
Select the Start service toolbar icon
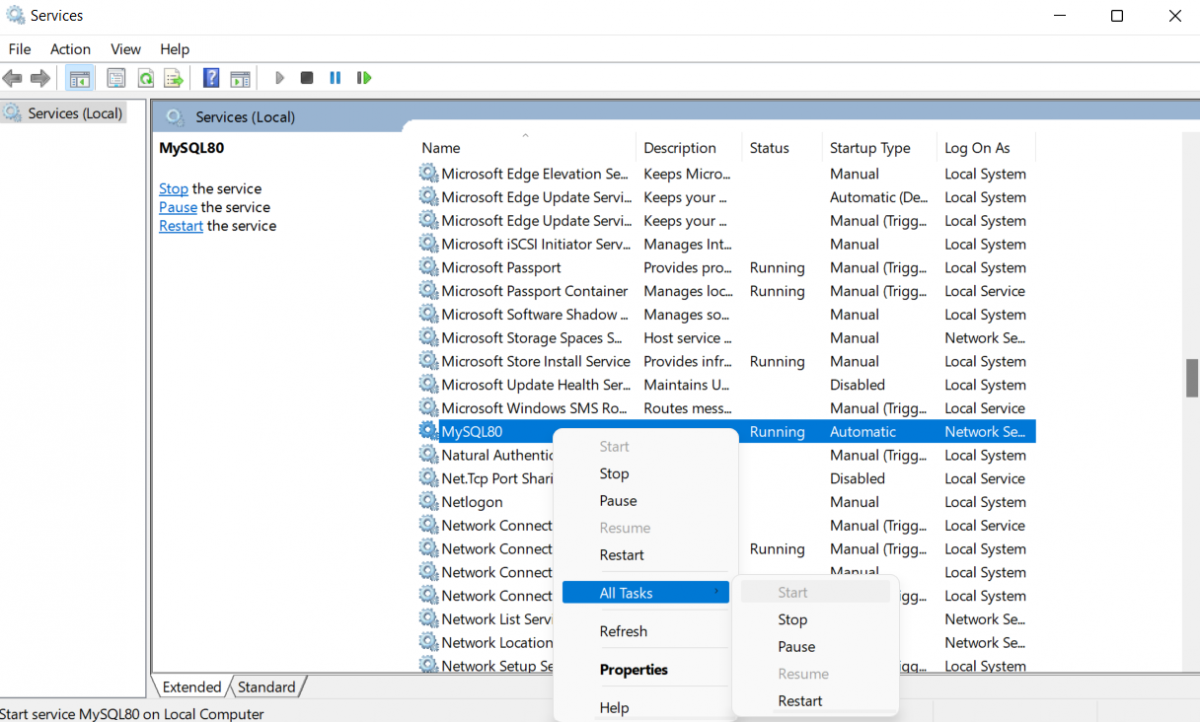[279, 77]
